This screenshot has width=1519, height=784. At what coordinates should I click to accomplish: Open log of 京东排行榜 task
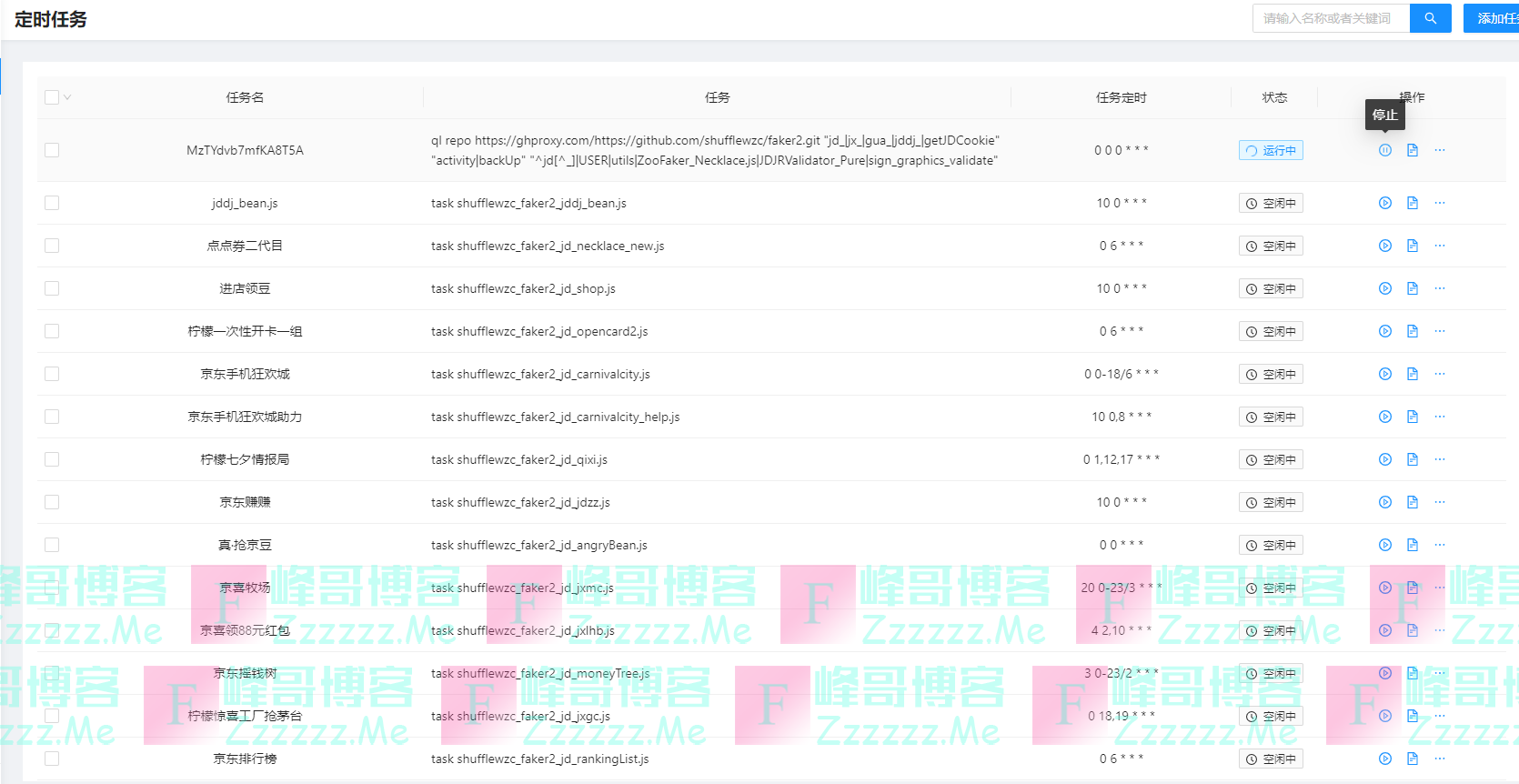click(x=1412, y=759)
